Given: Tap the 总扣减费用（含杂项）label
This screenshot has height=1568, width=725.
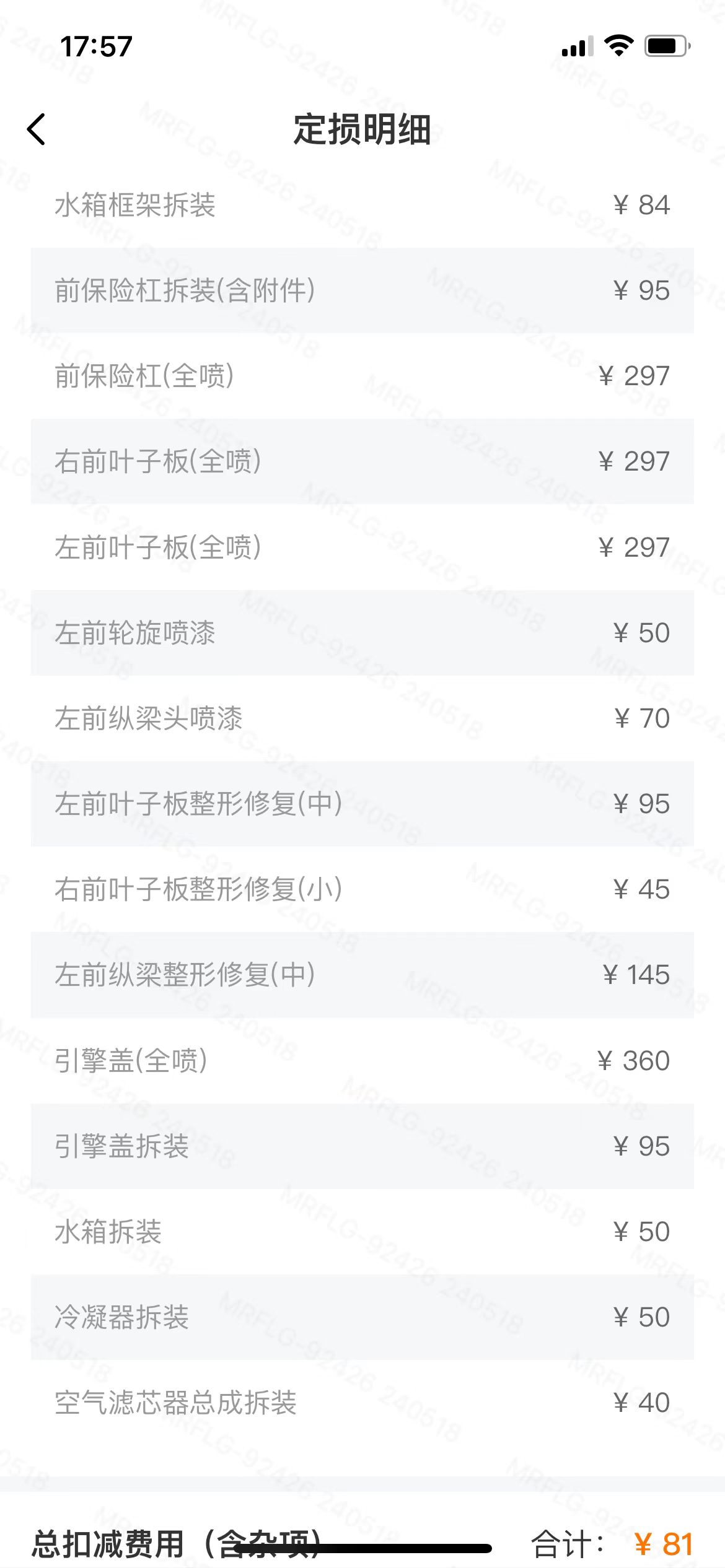Looking at the screenshot, I should pos(177,1543).
